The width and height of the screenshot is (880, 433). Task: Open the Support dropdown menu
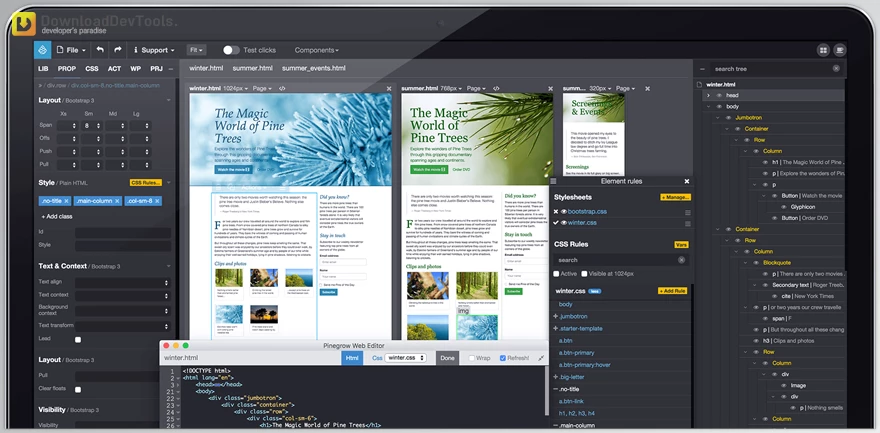click(154, 50)
